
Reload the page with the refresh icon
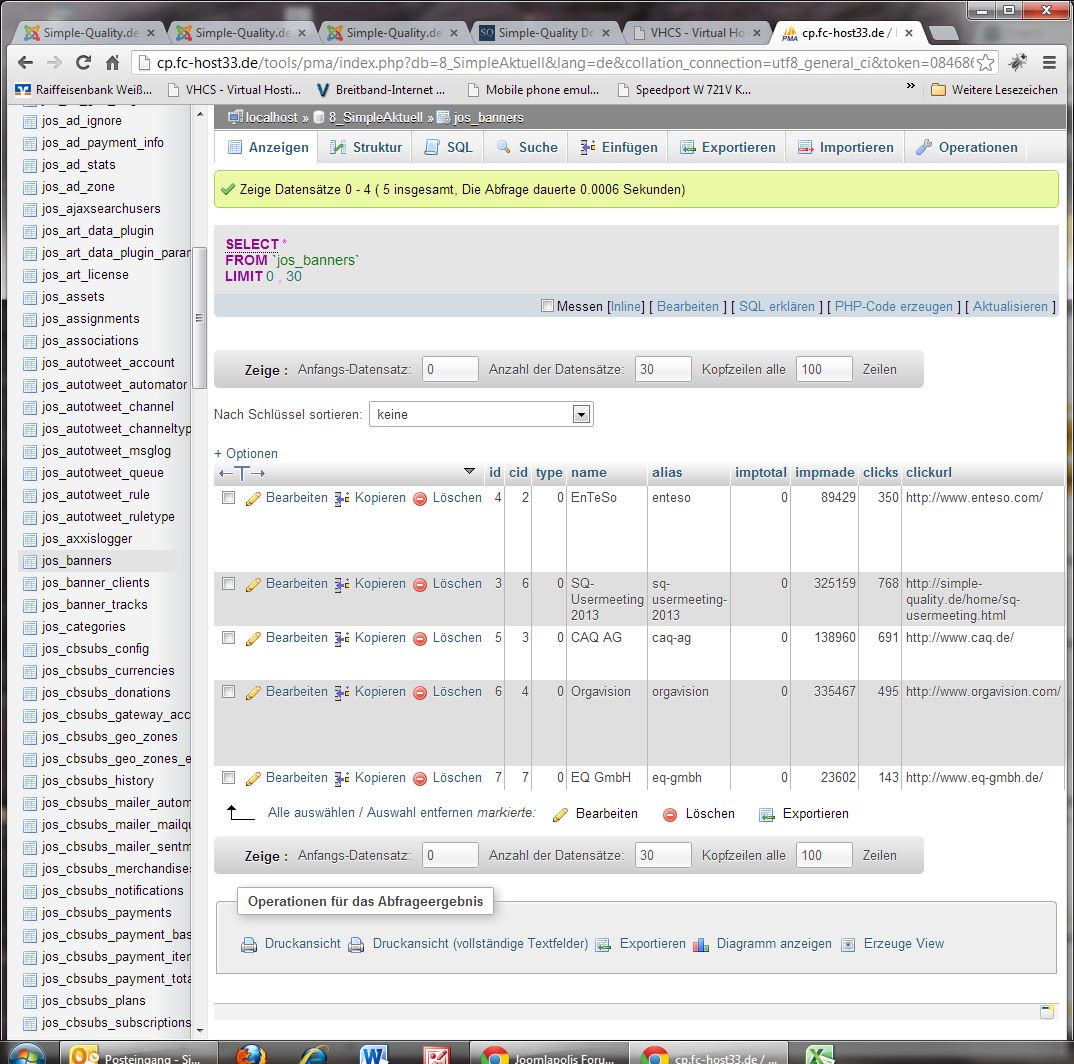(84, 62)
